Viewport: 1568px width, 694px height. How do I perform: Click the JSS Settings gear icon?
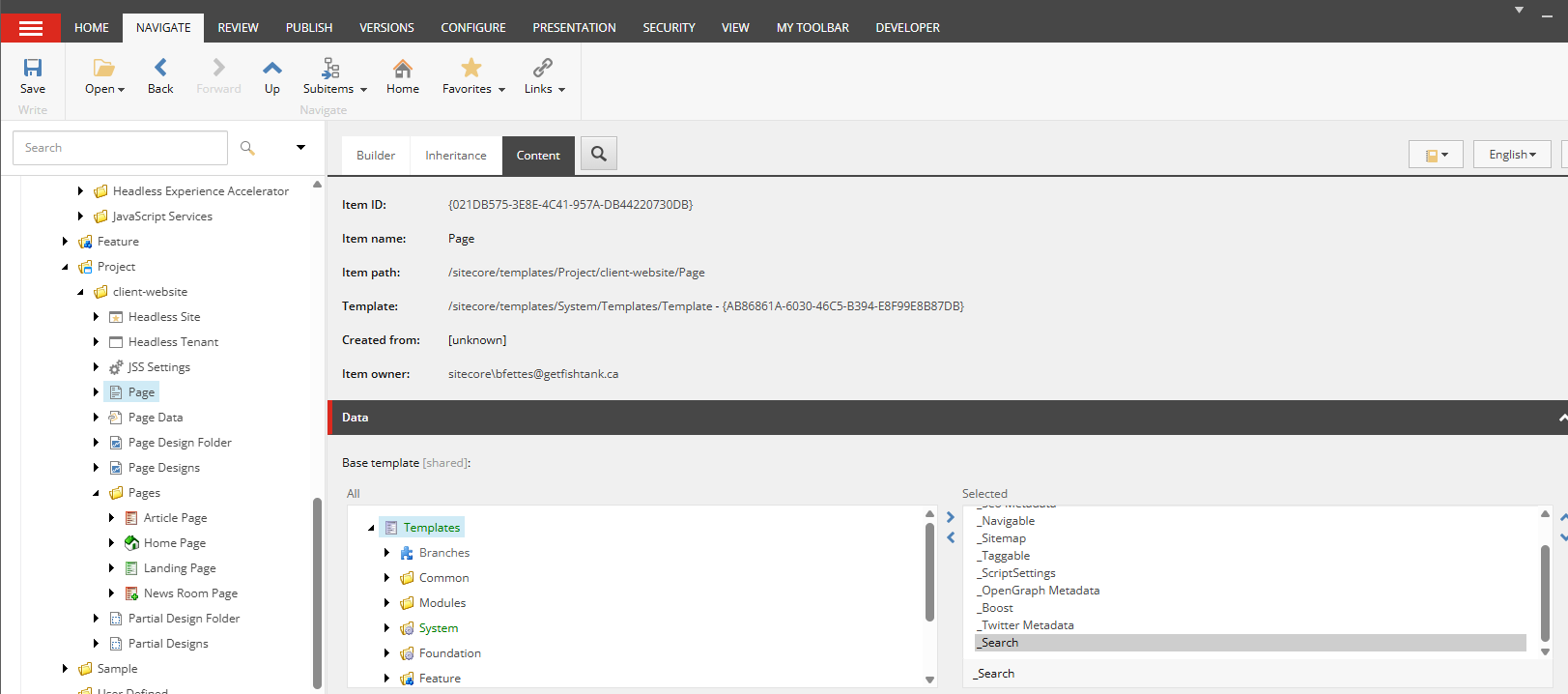(116, 367)
